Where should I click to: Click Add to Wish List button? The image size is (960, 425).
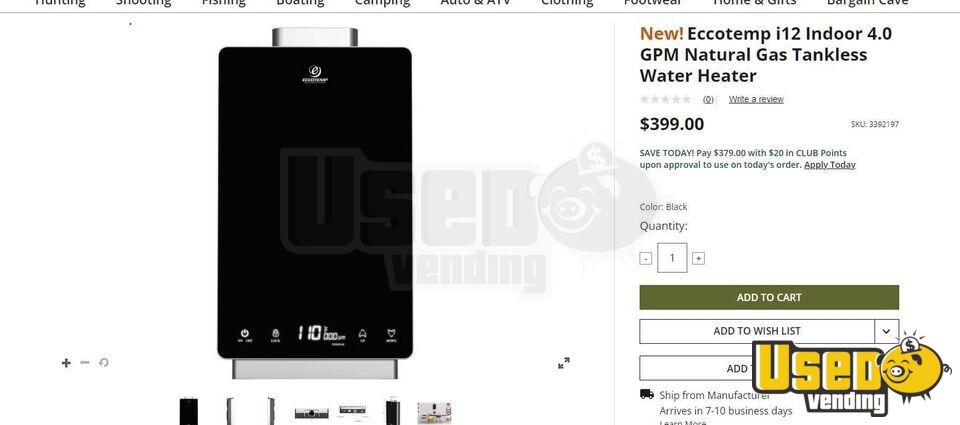point(757,331)
